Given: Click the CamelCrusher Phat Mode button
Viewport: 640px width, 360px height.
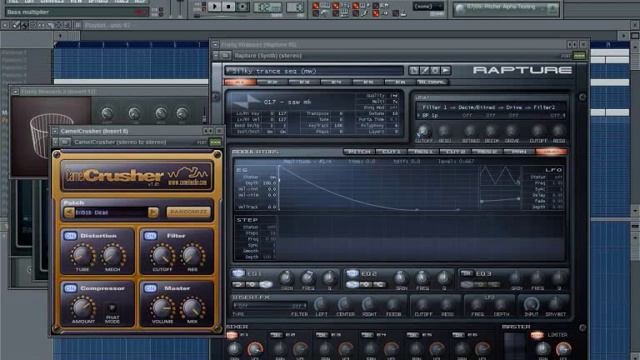Looking at the screenshot, I should pyautogui.click(x=112, y=308).
